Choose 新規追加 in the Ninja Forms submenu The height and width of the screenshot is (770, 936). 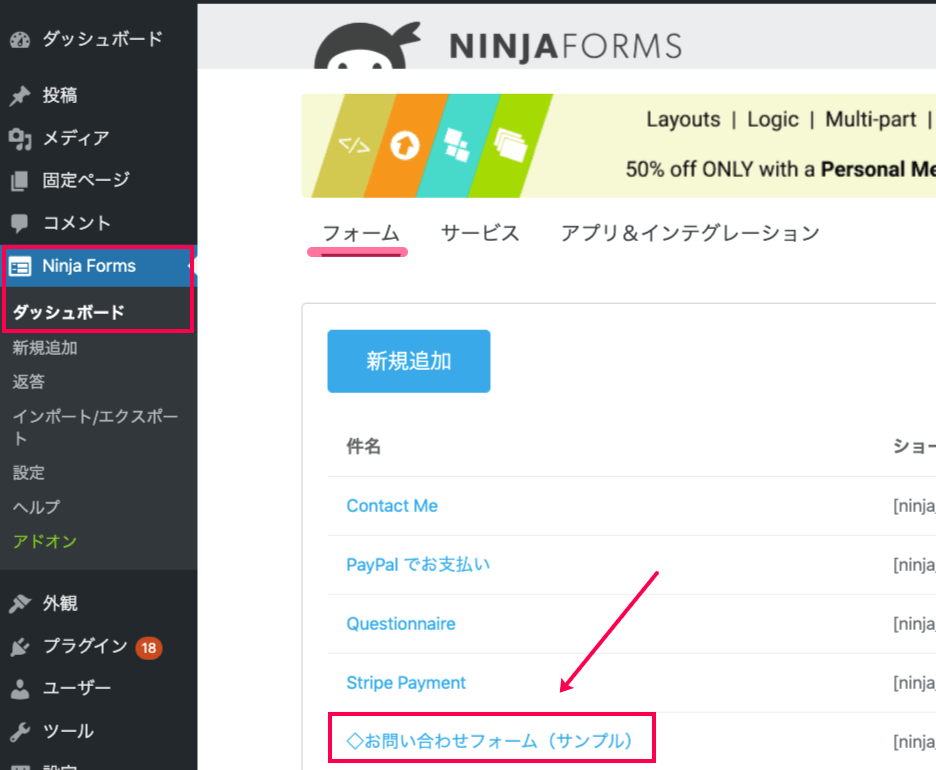(45, 348)
